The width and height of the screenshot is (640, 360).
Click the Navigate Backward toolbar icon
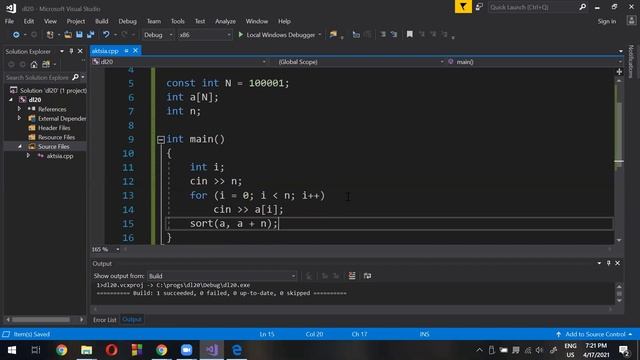[x=16, y=35]
